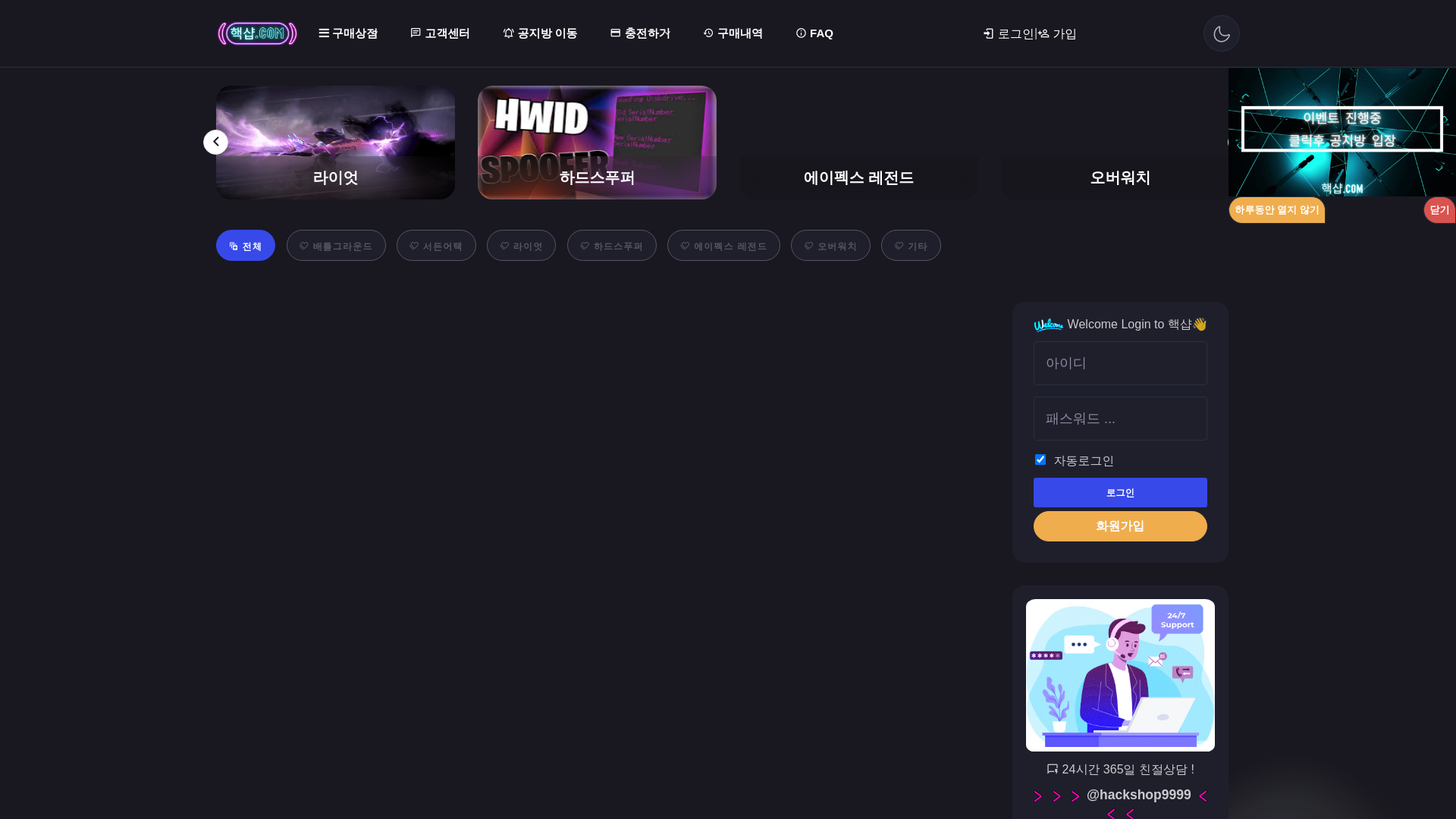Click the carousel previous arrow
This screenshot has width=1456, height=819.
click(x=215, y=142)
